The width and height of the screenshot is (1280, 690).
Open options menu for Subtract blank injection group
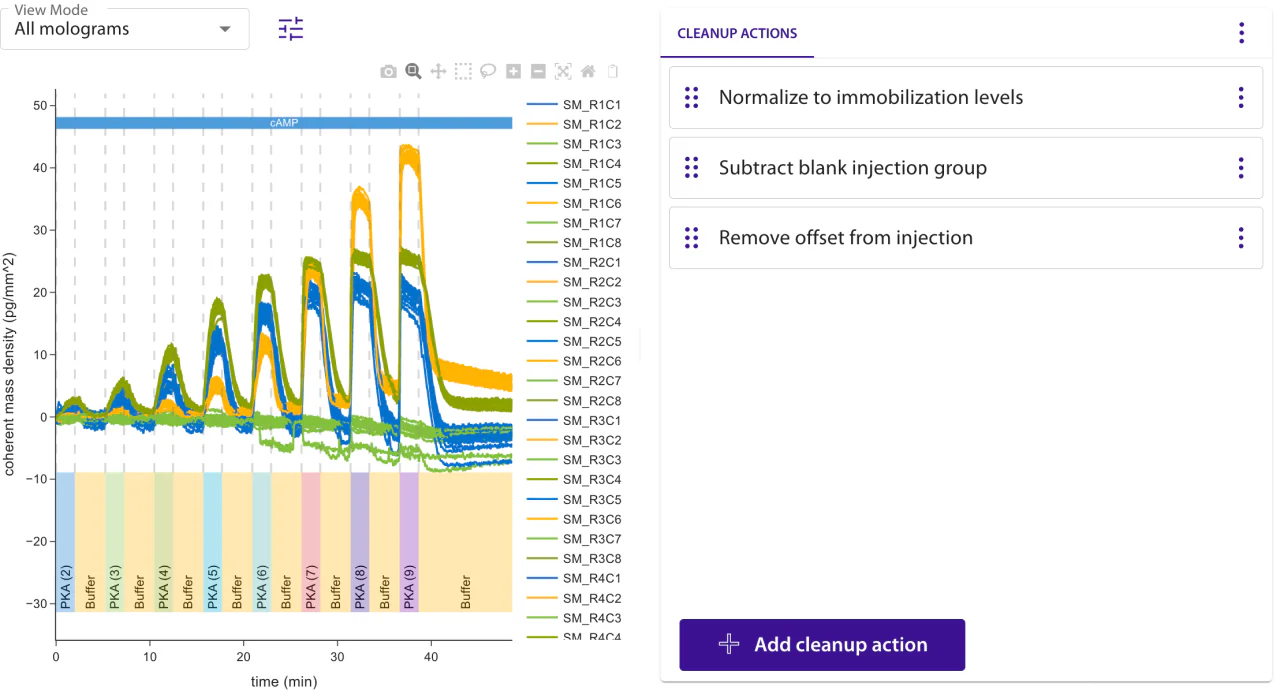pos(1241,167)
